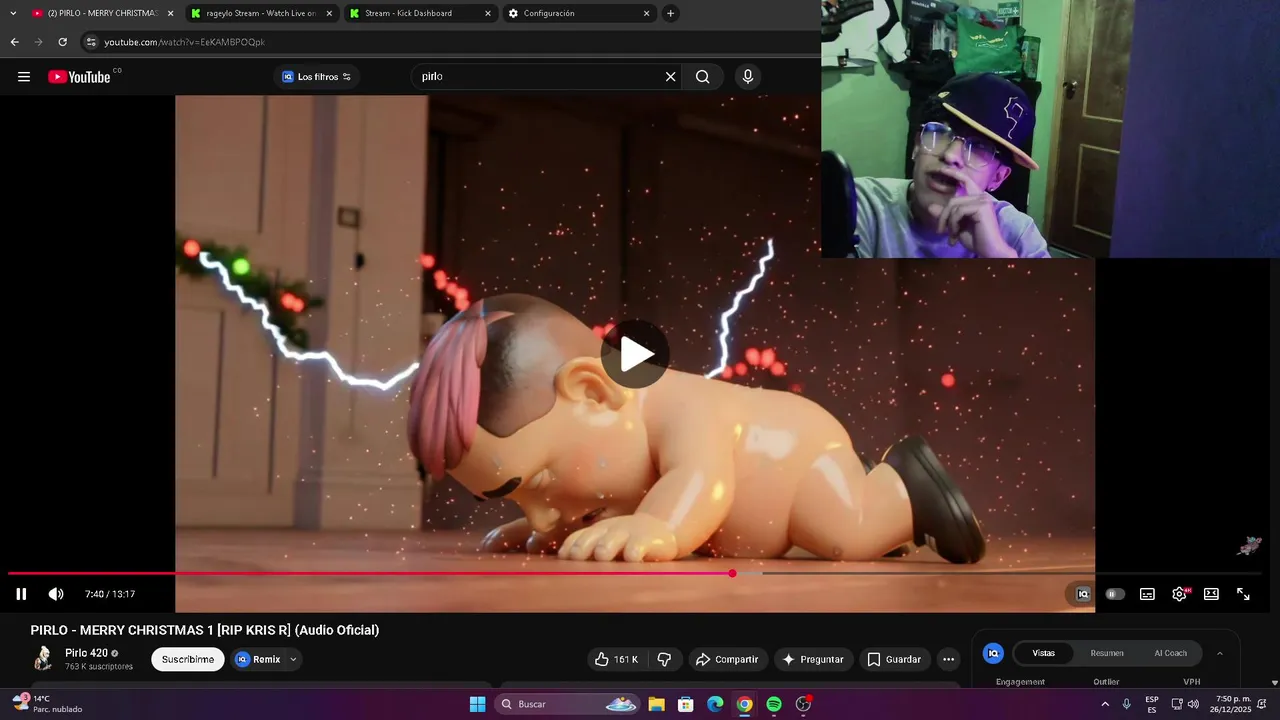Open the weather widget showing 14°C
This screenshot has width=1280, height=720.
pos(46,704)
